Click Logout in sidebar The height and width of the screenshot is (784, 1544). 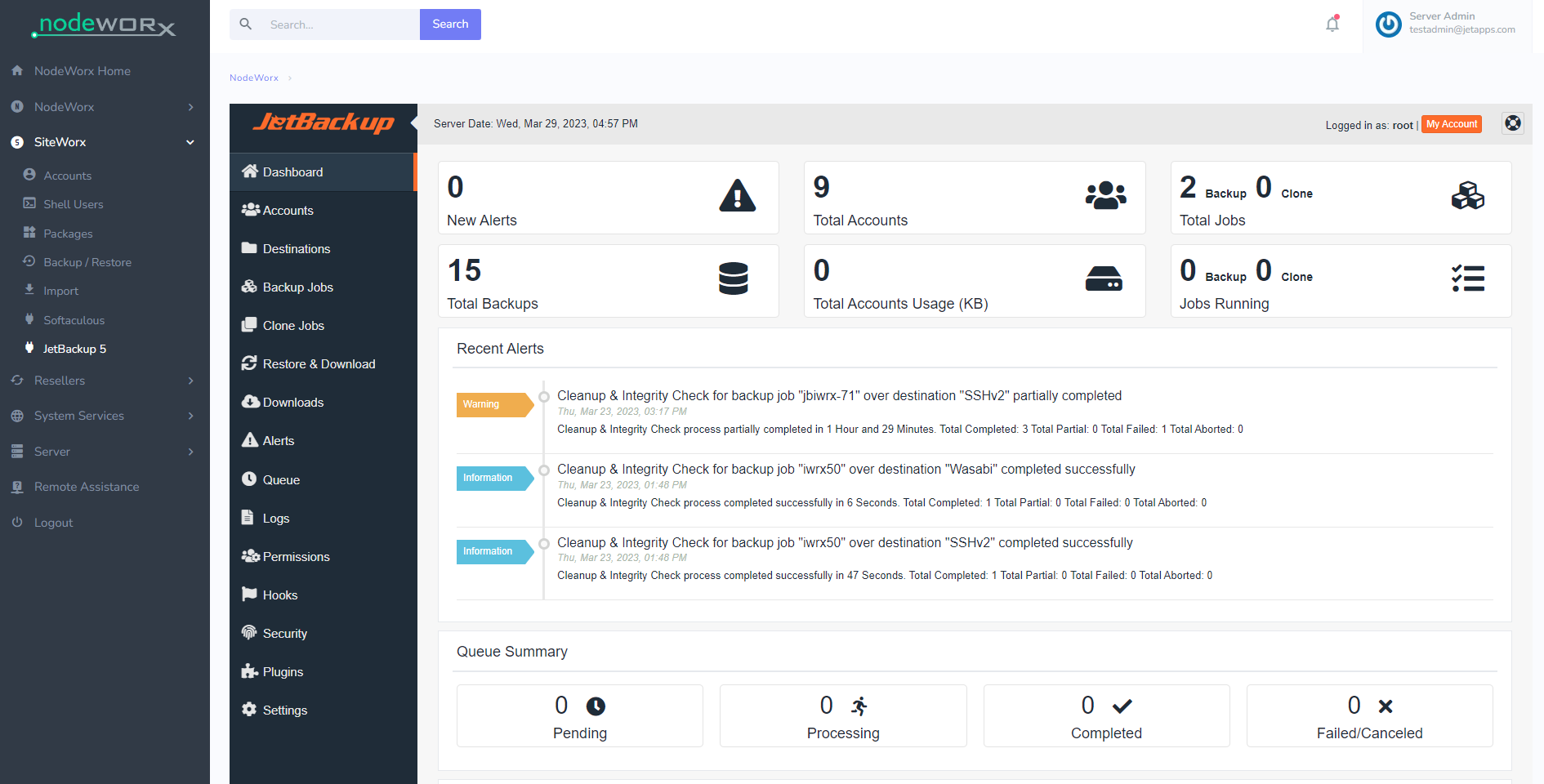tap(53, 523)
